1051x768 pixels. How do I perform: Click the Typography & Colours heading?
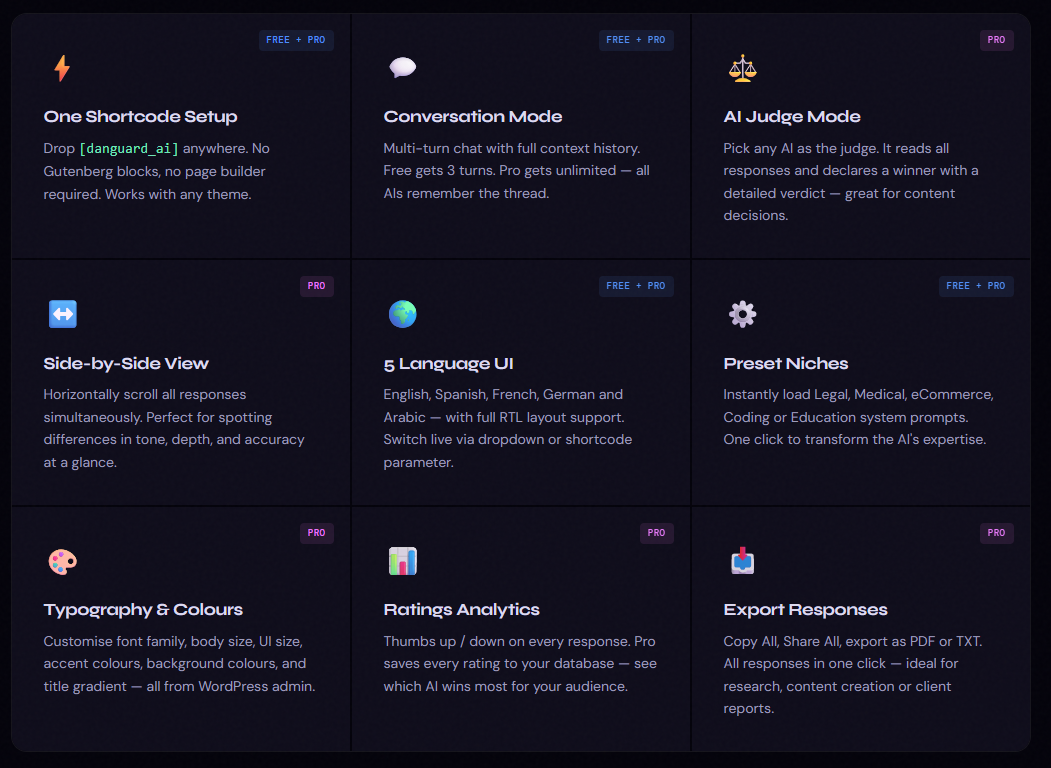(143, 610)
